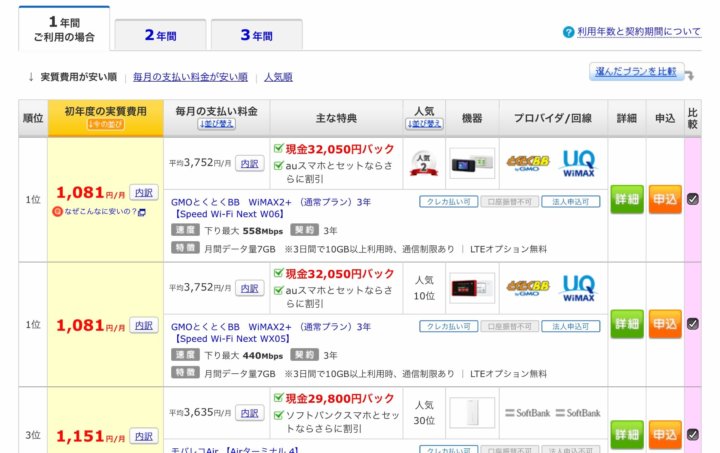Click green 詳細 button for WX05 plan
Viewport: 720px width, 453px height.
click(627, 324)
